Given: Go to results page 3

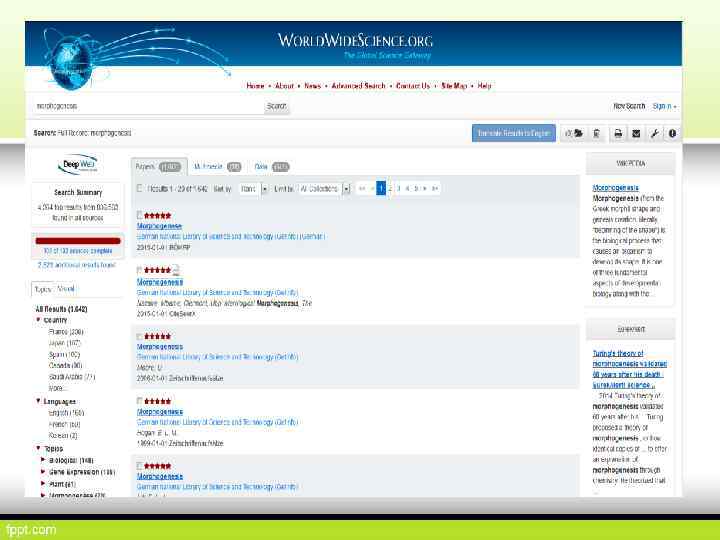Looking at the screenshot, I should tap(399, 188).
